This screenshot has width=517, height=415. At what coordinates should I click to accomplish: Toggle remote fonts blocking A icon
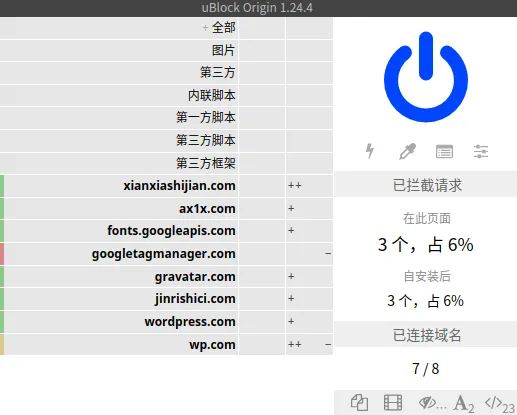point(464,403)
